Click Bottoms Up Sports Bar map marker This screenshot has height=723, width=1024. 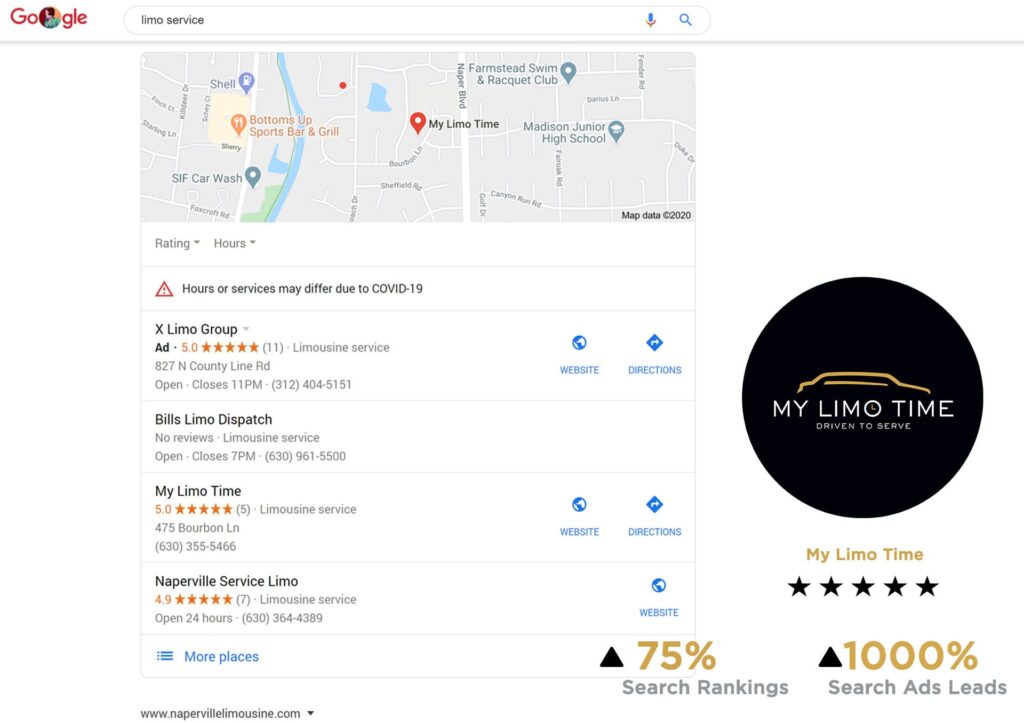(238, 123)
